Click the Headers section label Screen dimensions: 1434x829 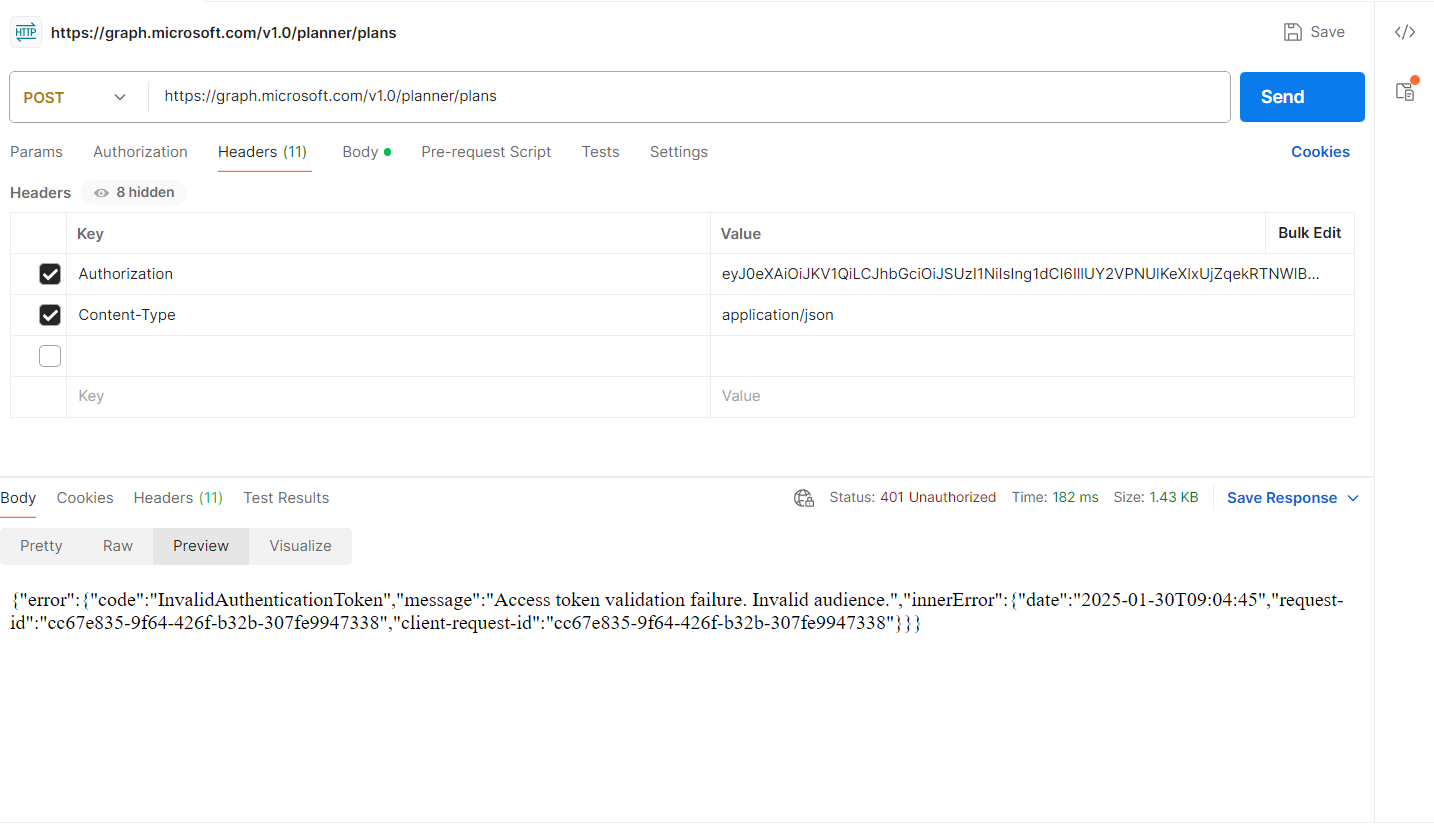coord(41,193)
